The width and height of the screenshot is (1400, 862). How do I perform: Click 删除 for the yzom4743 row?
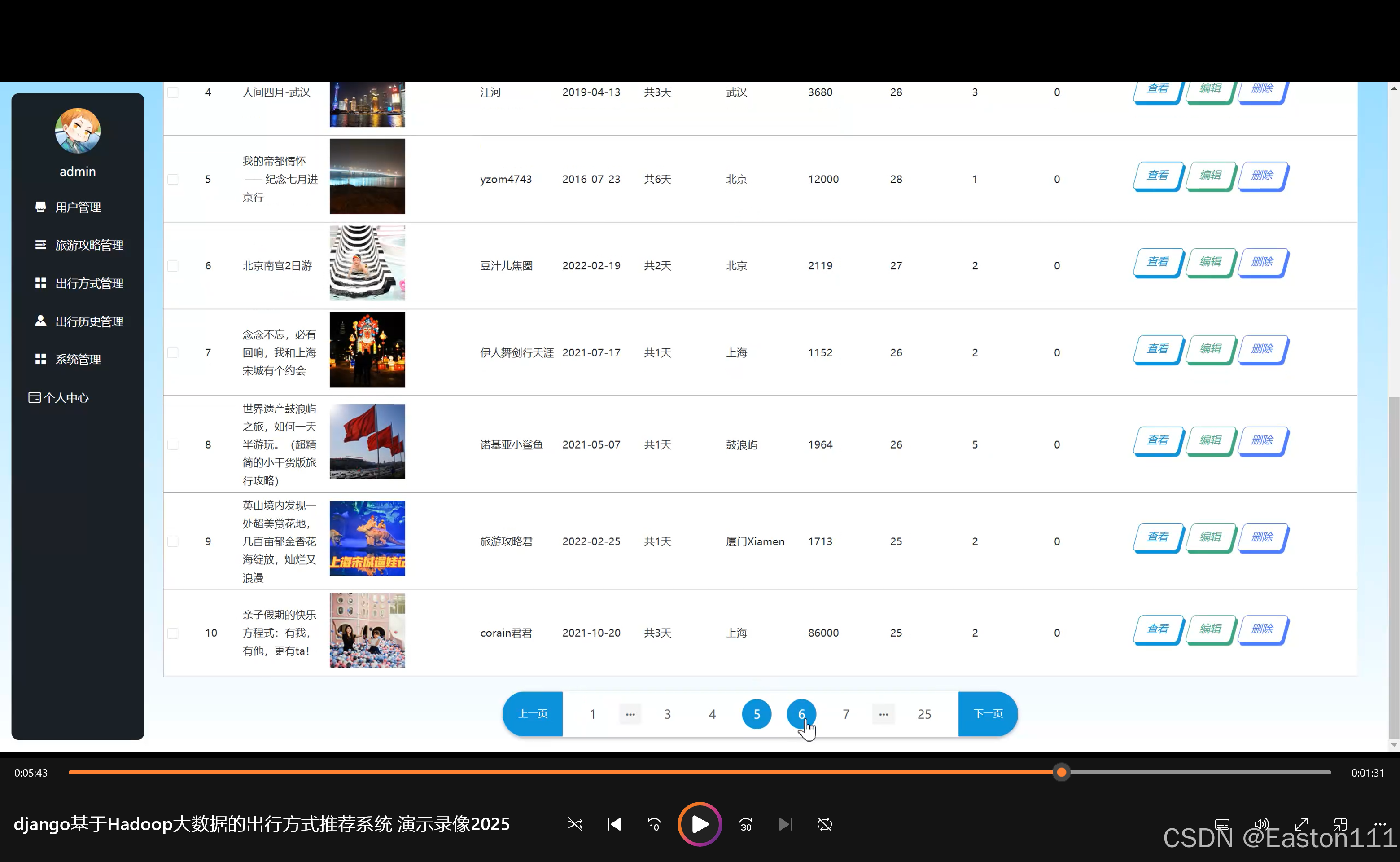tap(1262, 176)
